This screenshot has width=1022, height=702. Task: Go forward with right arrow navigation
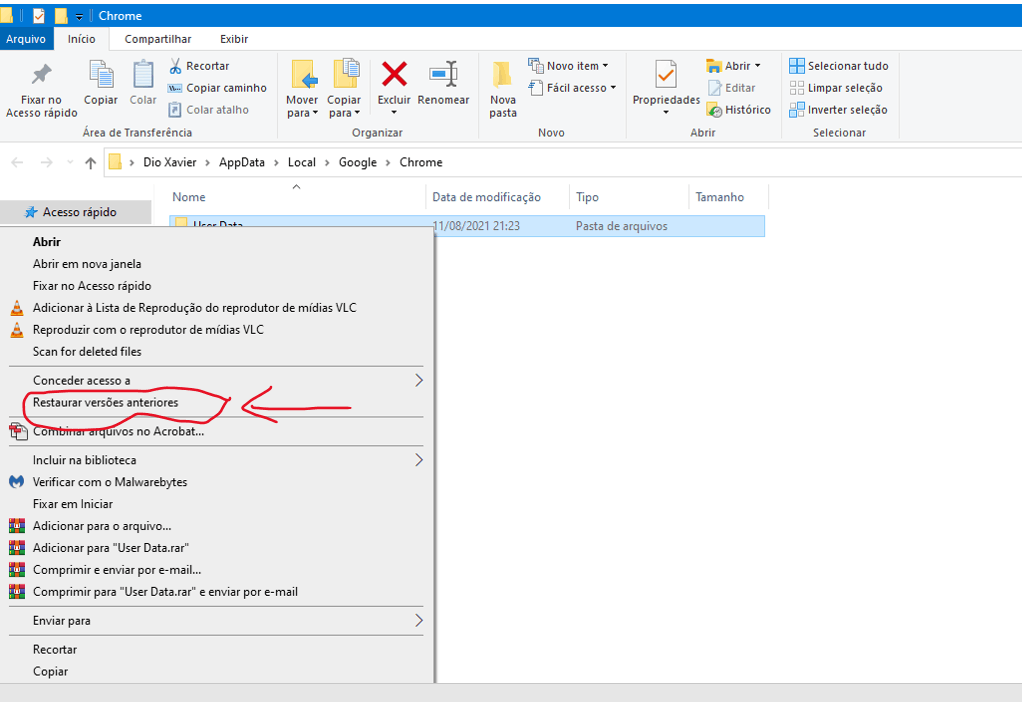[x=46, y=162]
